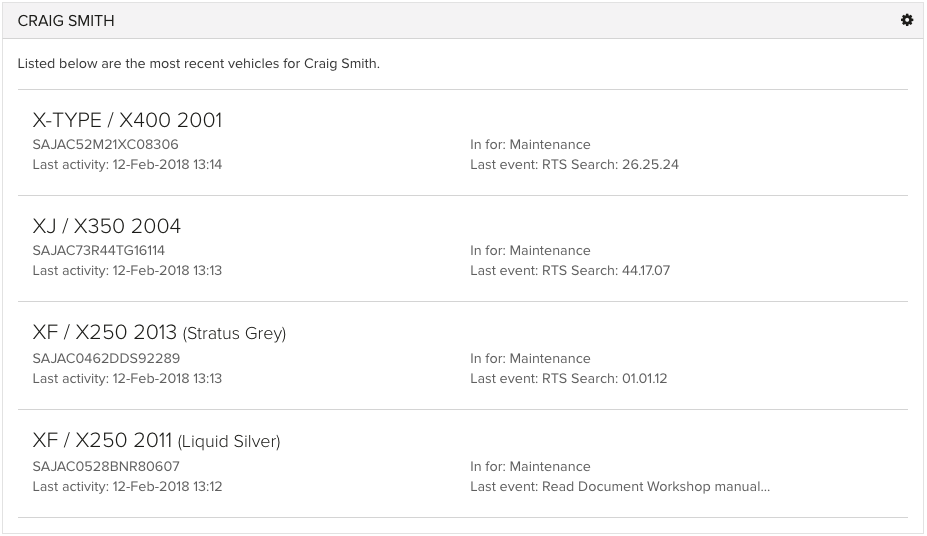Click Last activity 12-Feb-2018 13:14
Viewport: 927px width, 536px height.
127,164
